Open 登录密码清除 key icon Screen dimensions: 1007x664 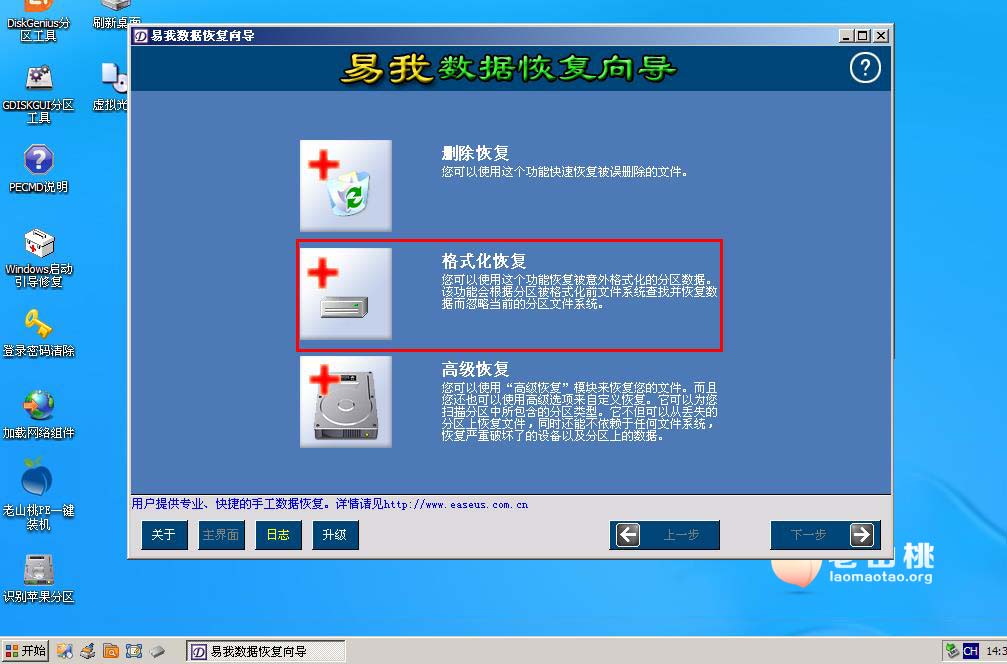click(39, 333)
